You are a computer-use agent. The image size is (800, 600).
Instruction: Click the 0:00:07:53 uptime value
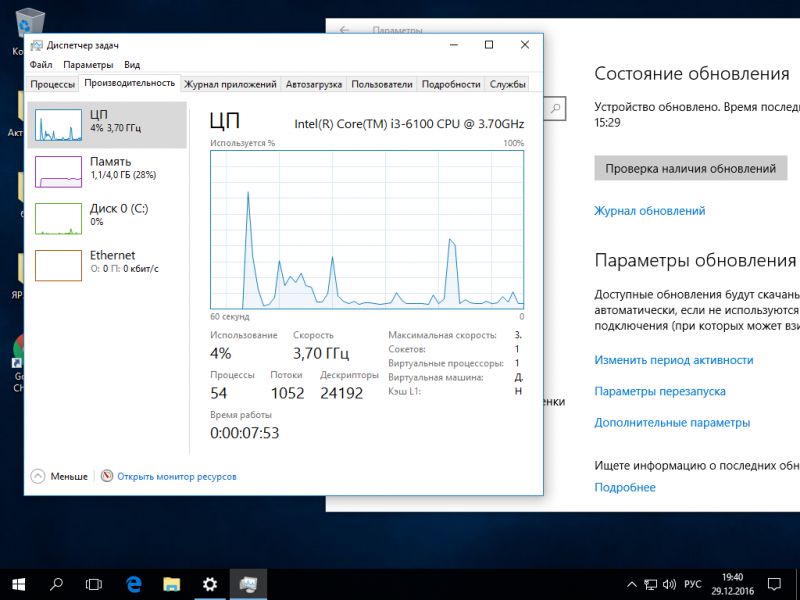[245, 433]
